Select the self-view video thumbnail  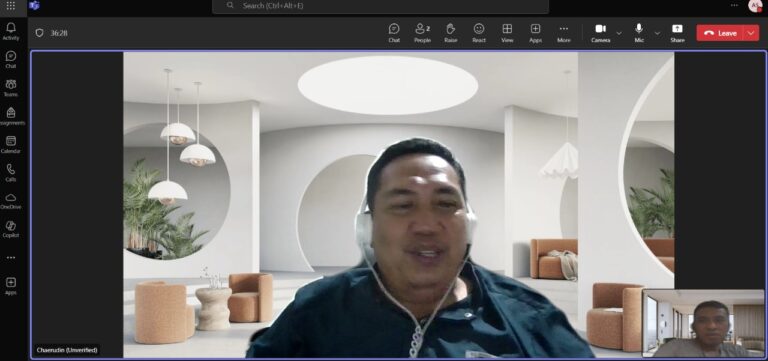[703, 323]
